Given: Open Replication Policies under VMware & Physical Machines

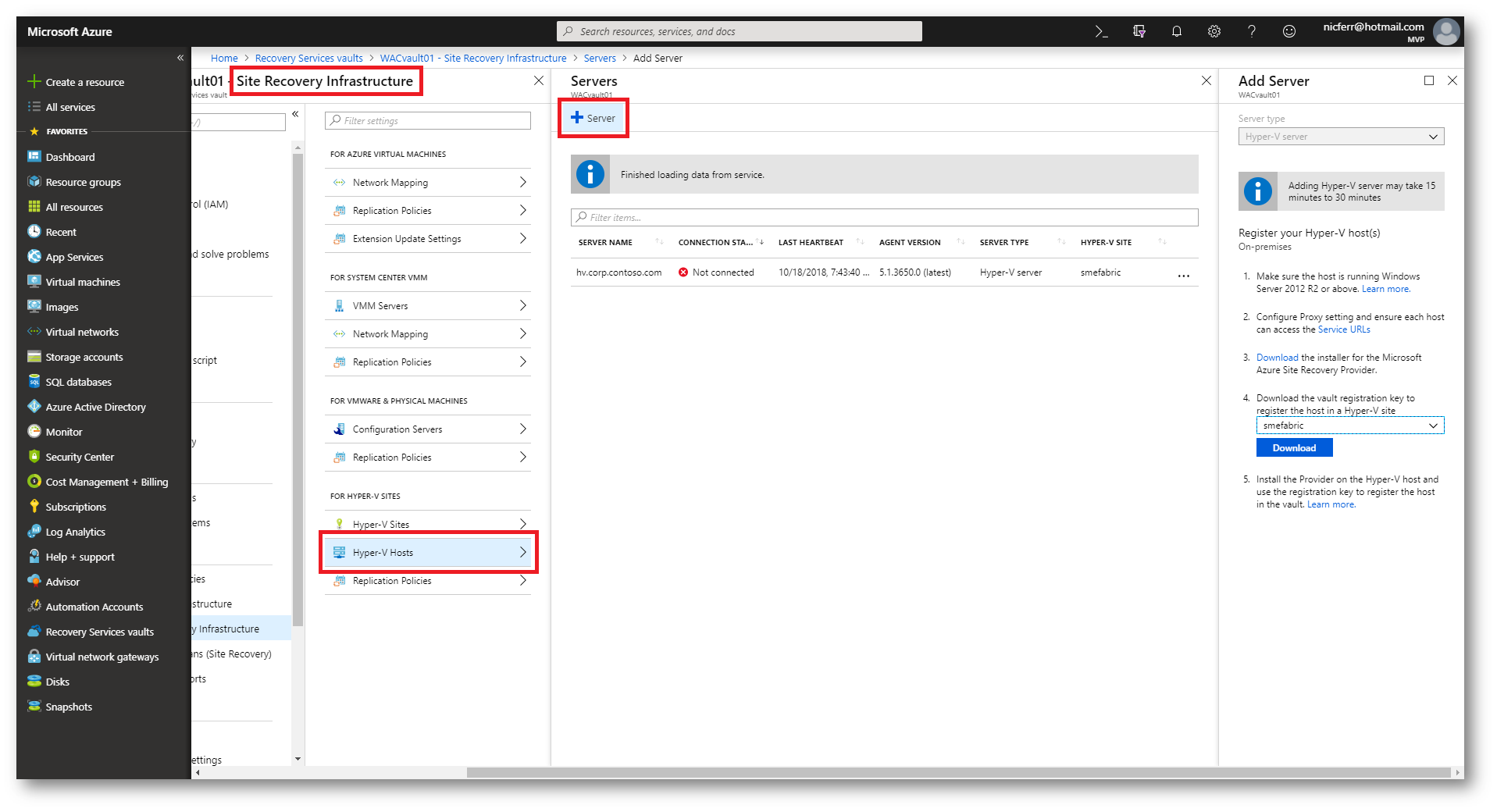Looking at the screenshot, I should [x=428, y=458].
